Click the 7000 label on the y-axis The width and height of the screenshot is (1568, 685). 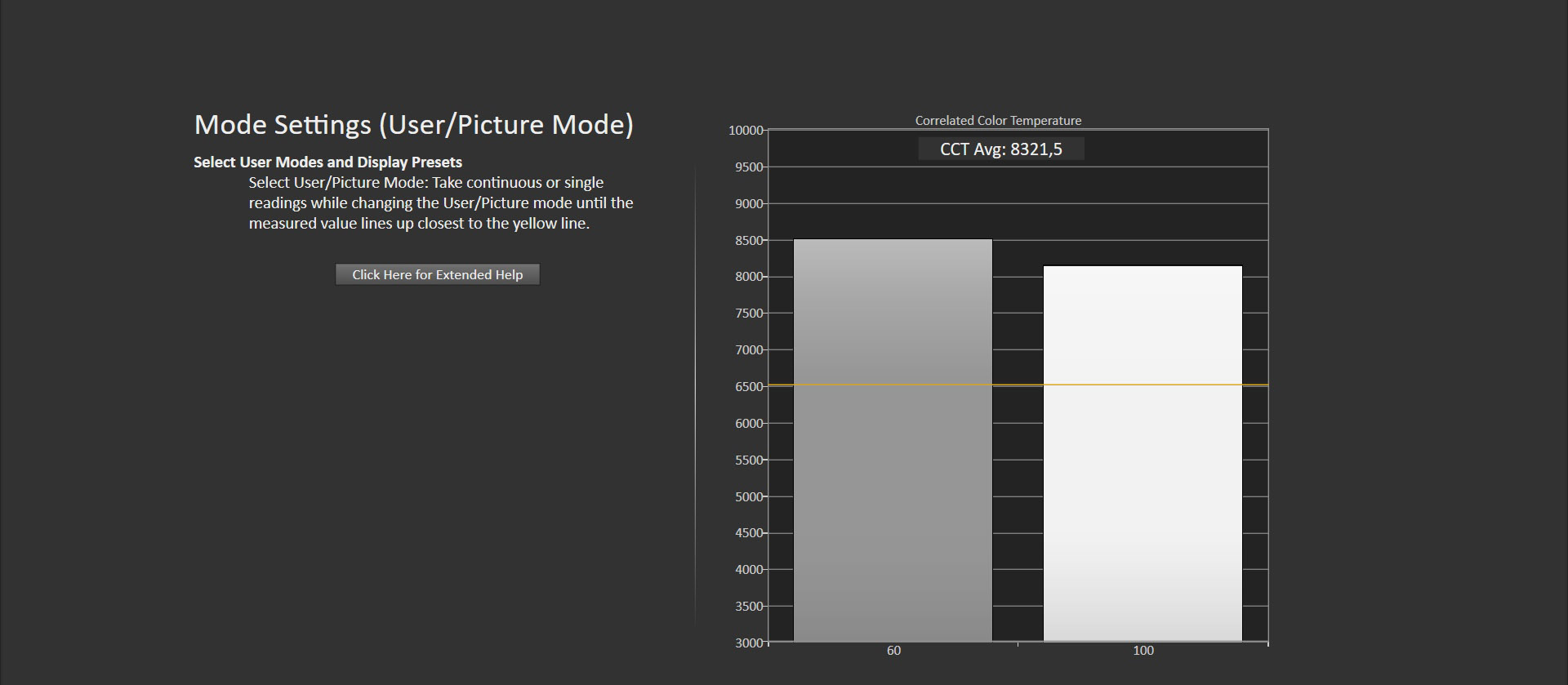click(x=748, y=350)
